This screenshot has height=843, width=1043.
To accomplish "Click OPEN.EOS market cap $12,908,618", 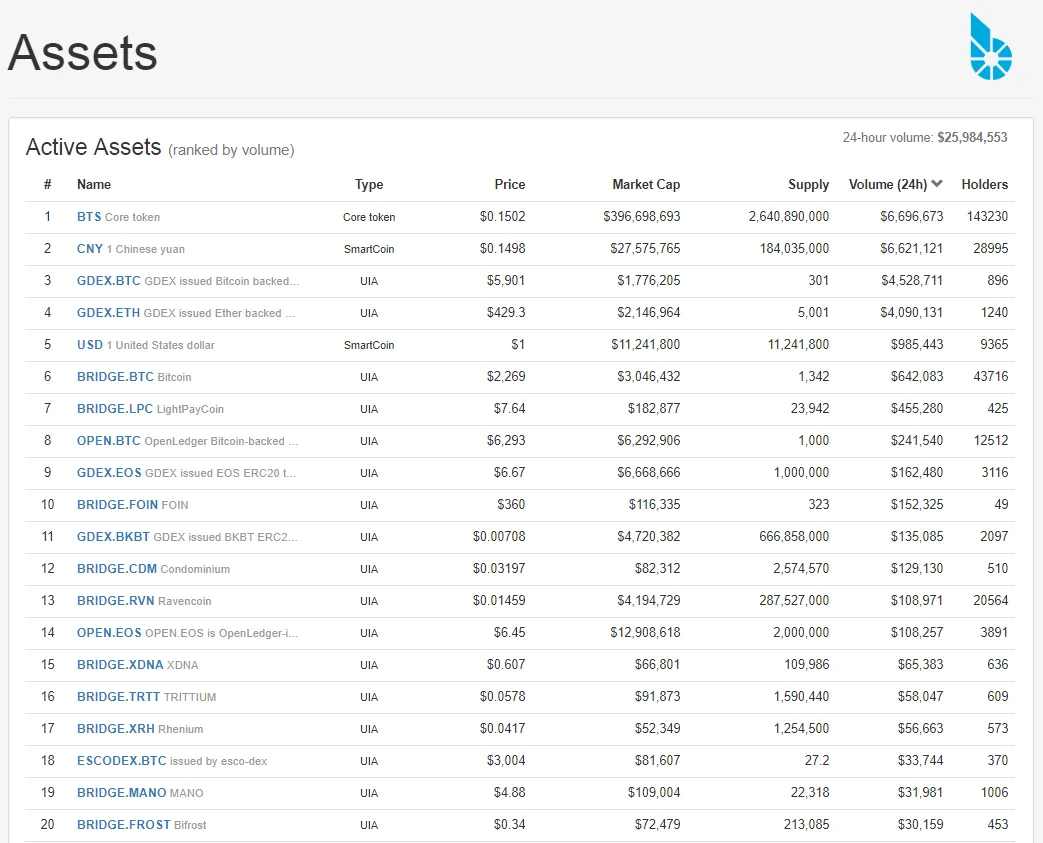I will (x=645, y=632).
